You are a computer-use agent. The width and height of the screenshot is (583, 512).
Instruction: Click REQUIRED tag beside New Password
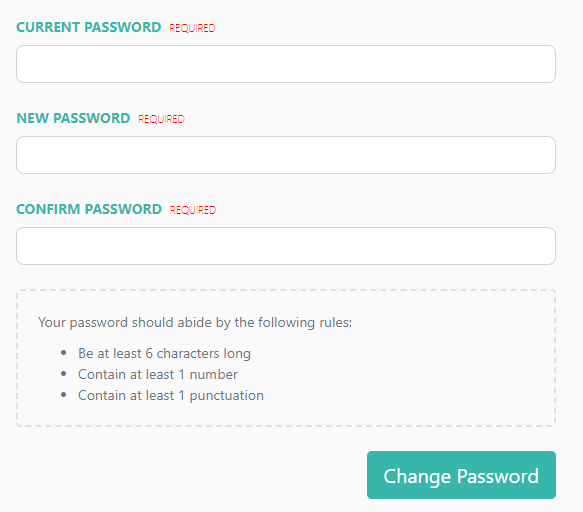(x=161, y=119)
